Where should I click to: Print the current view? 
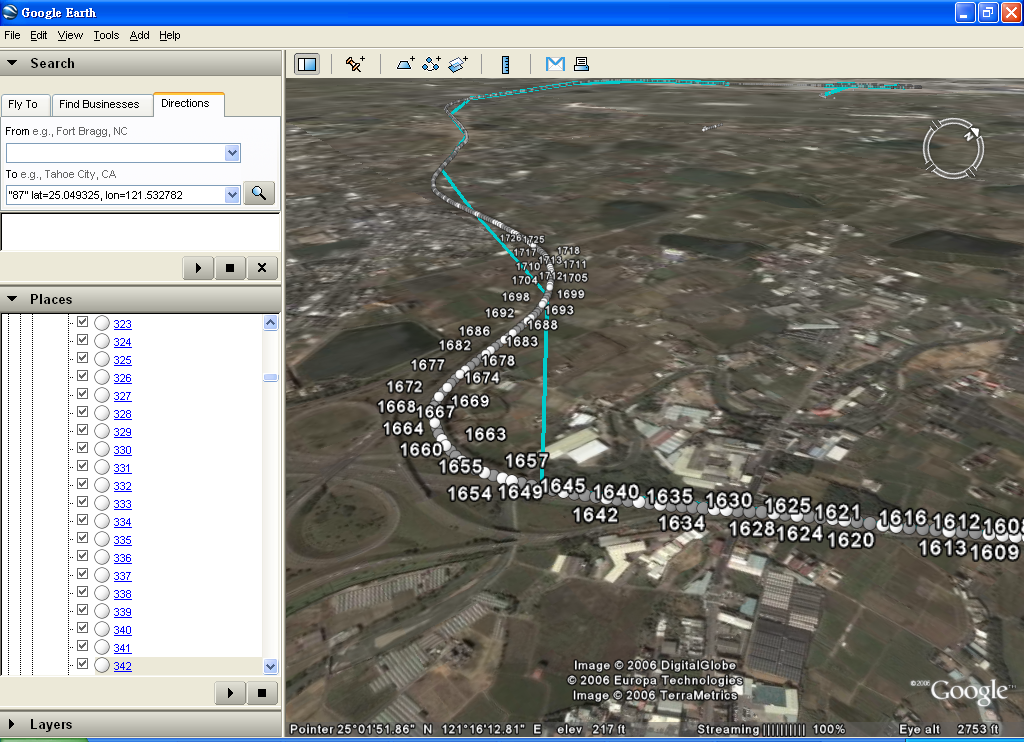tap(581, 64)
